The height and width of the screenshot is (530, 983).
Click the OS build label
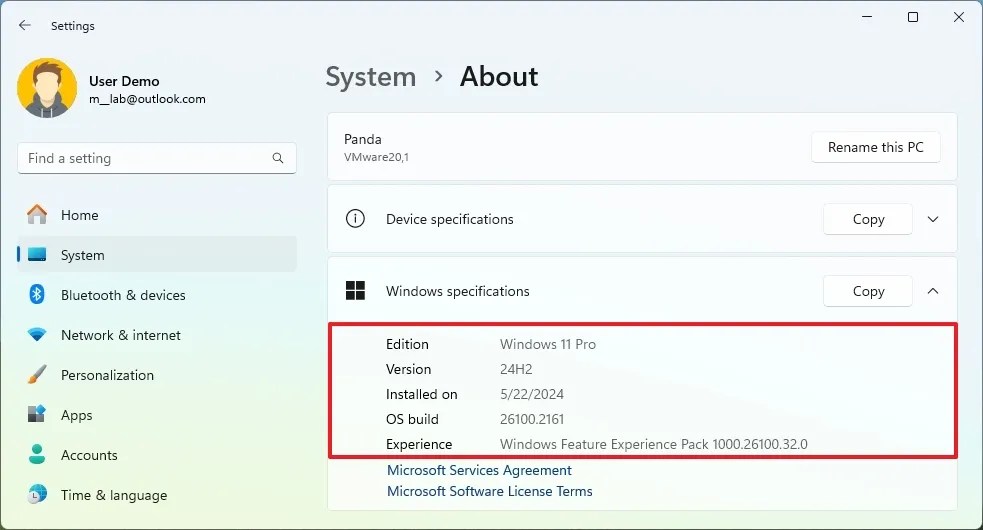click(x=412, y=419)
